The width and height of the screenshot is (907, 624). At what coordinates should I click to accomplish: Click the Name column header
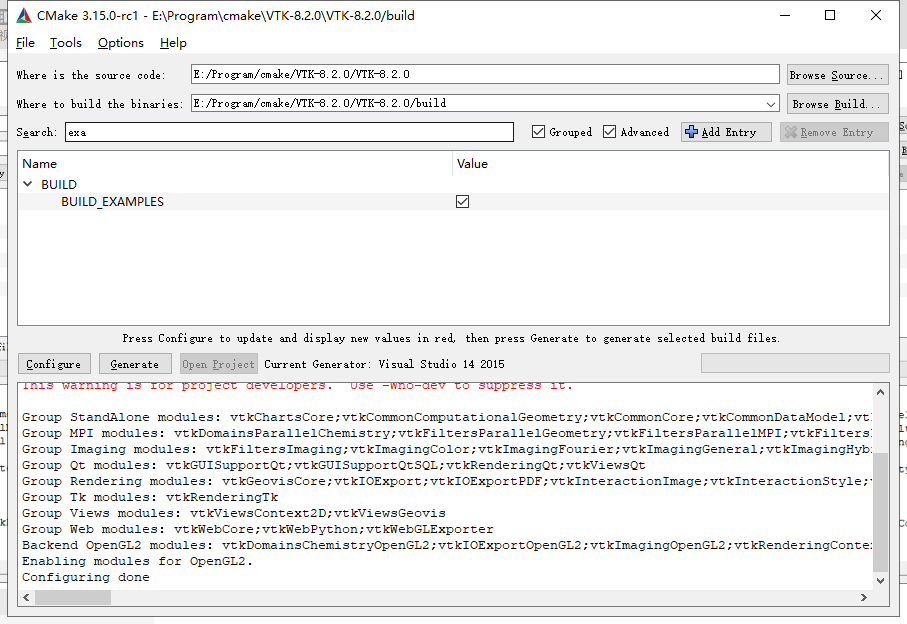tap(234, 164)
